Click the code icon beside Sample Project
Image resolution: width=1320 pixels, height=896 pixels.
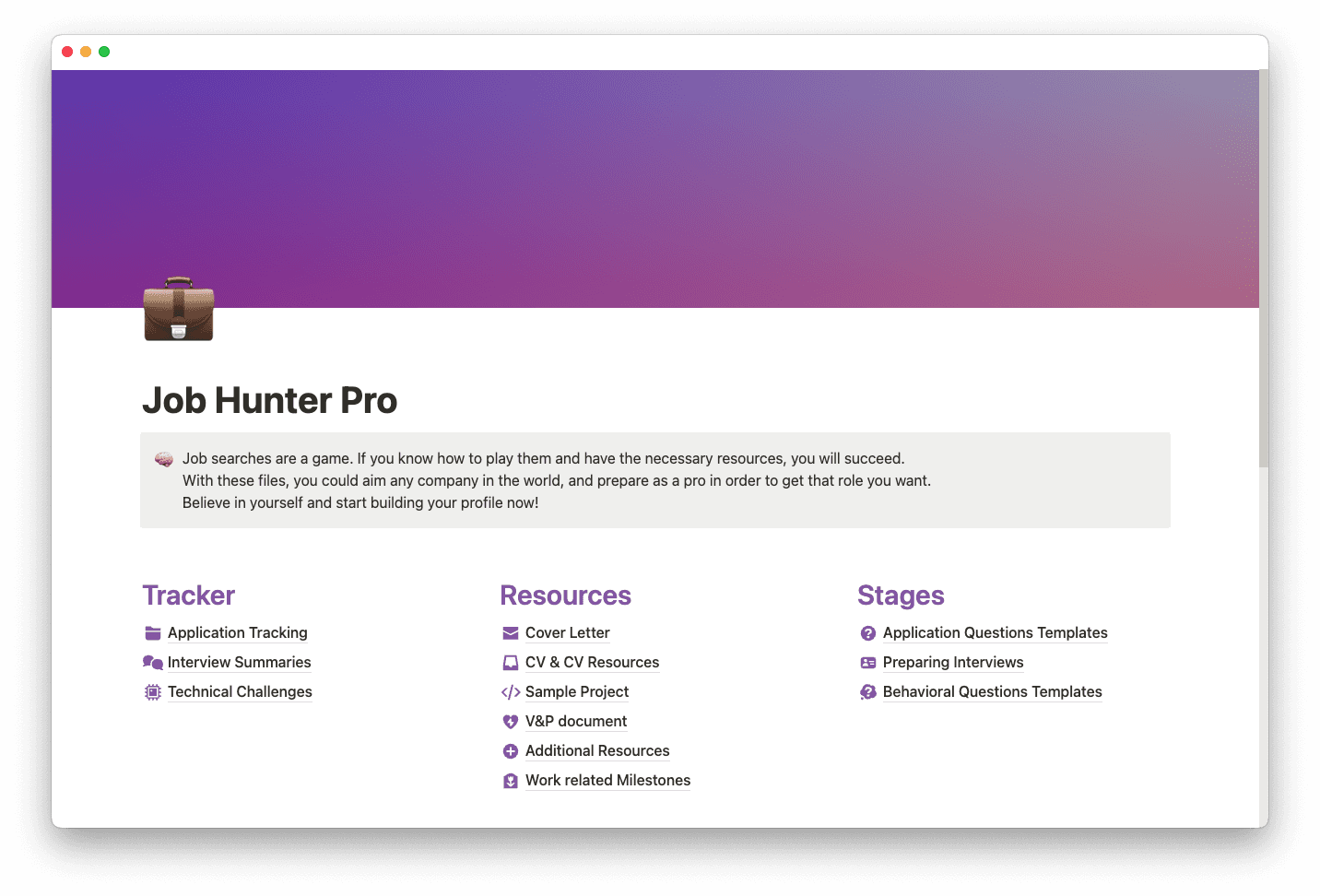point(511,692)
